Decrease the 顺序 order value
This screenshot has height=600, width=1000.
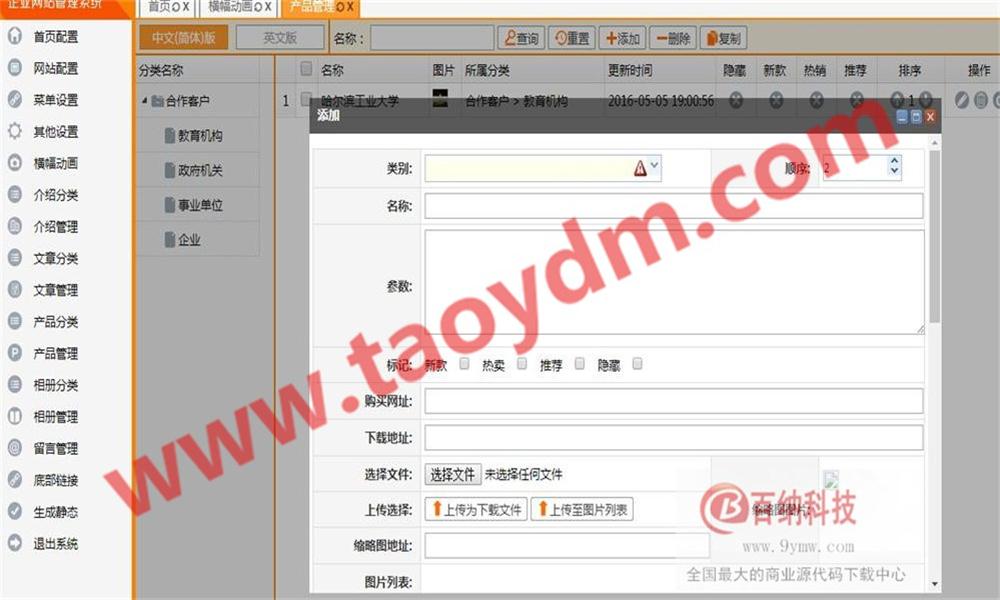(x=894, y=171)
